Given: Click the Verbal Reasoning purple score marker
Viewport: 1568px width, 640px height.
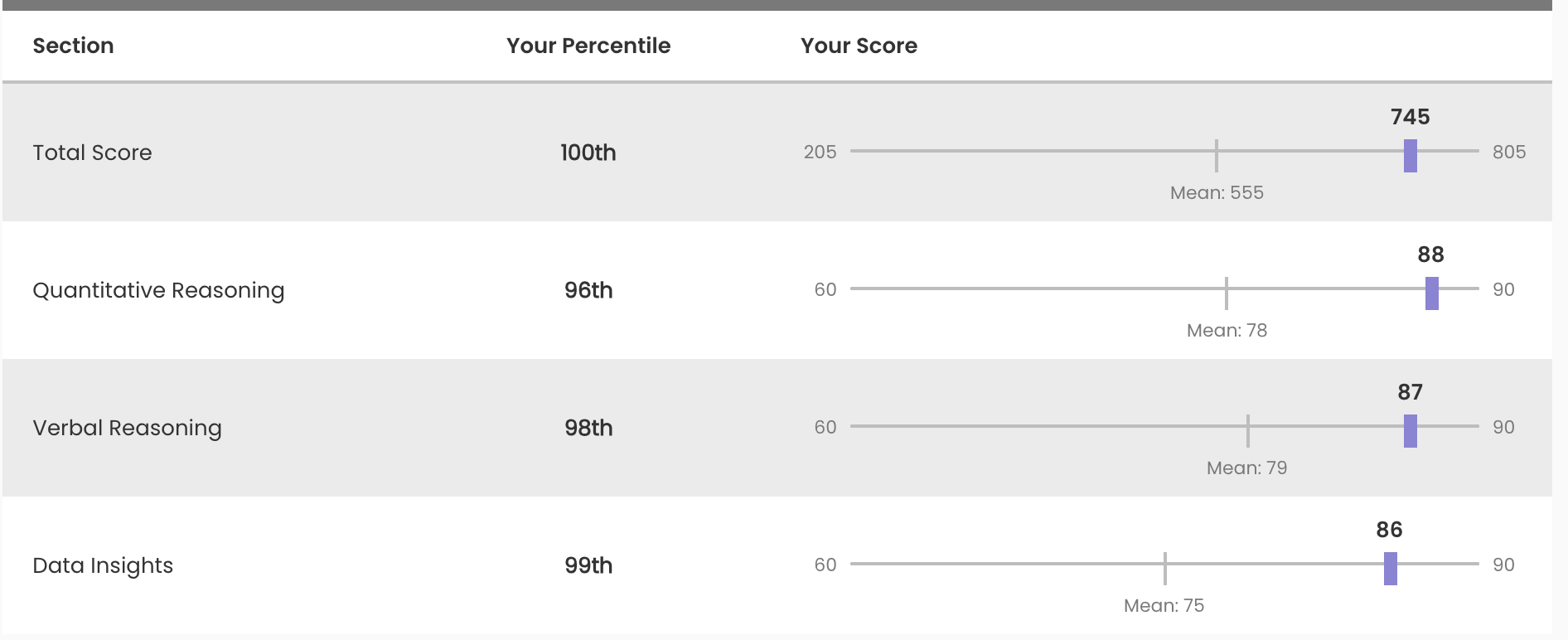Looking at the screenshot, I should (1410, 430).
